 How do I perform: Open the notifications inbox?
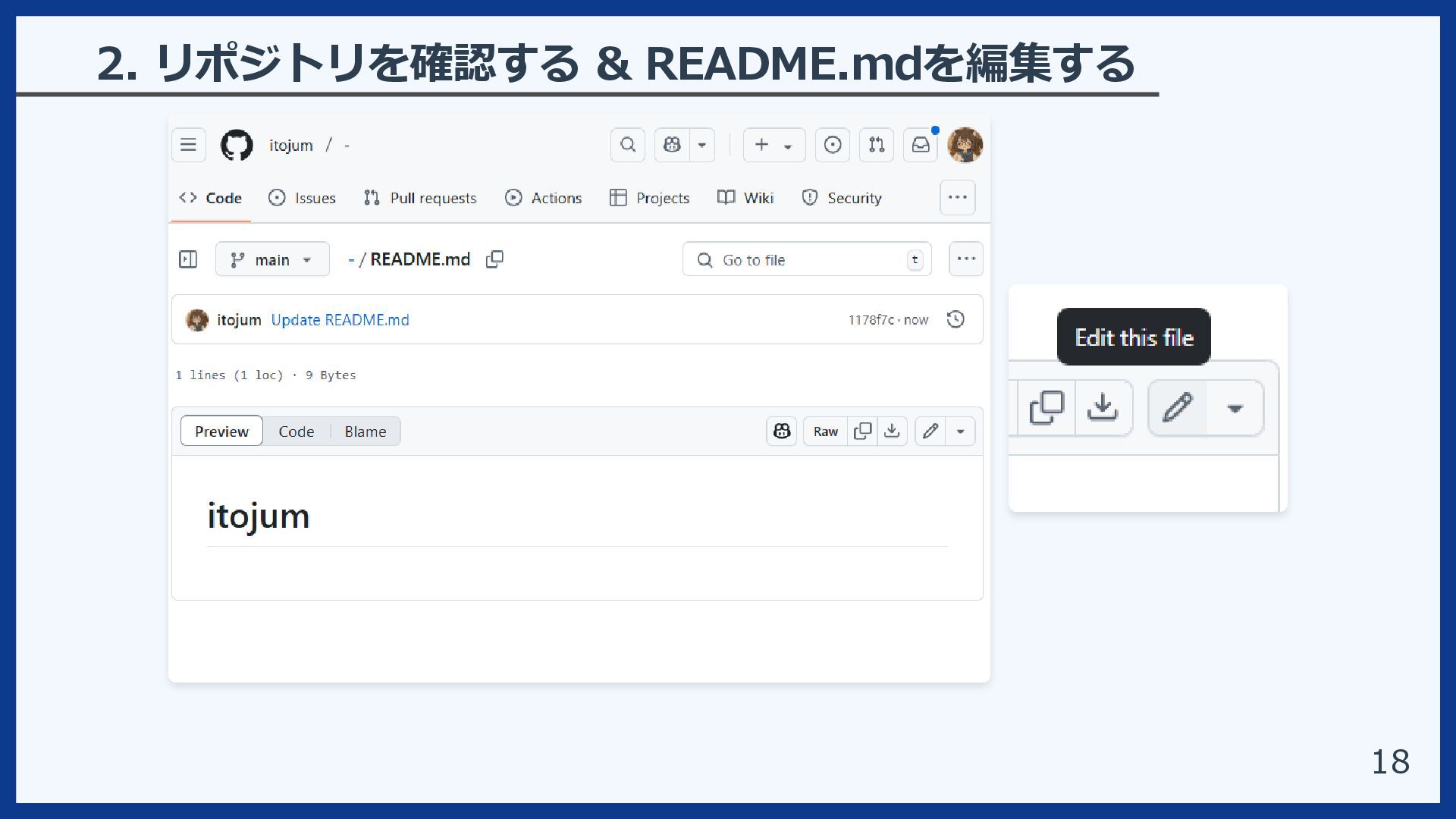click(921, 145)
